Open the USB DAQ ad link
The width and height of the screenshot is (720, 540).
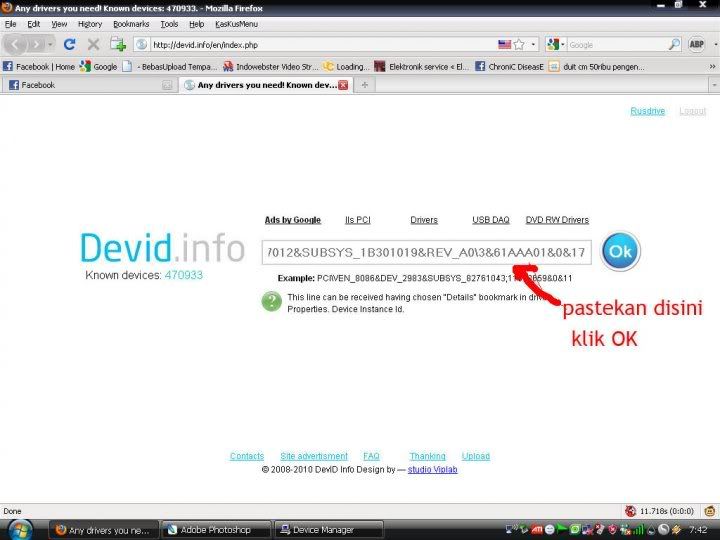point(491,220)
